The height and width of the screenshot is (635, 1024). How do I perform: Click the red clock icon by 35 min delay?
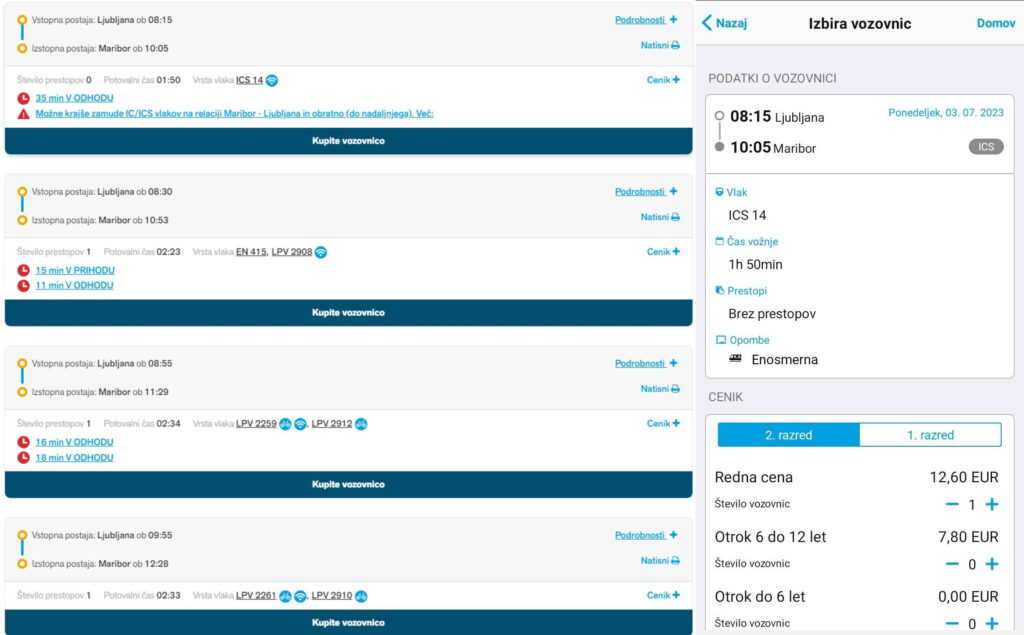tap(24, 98)
